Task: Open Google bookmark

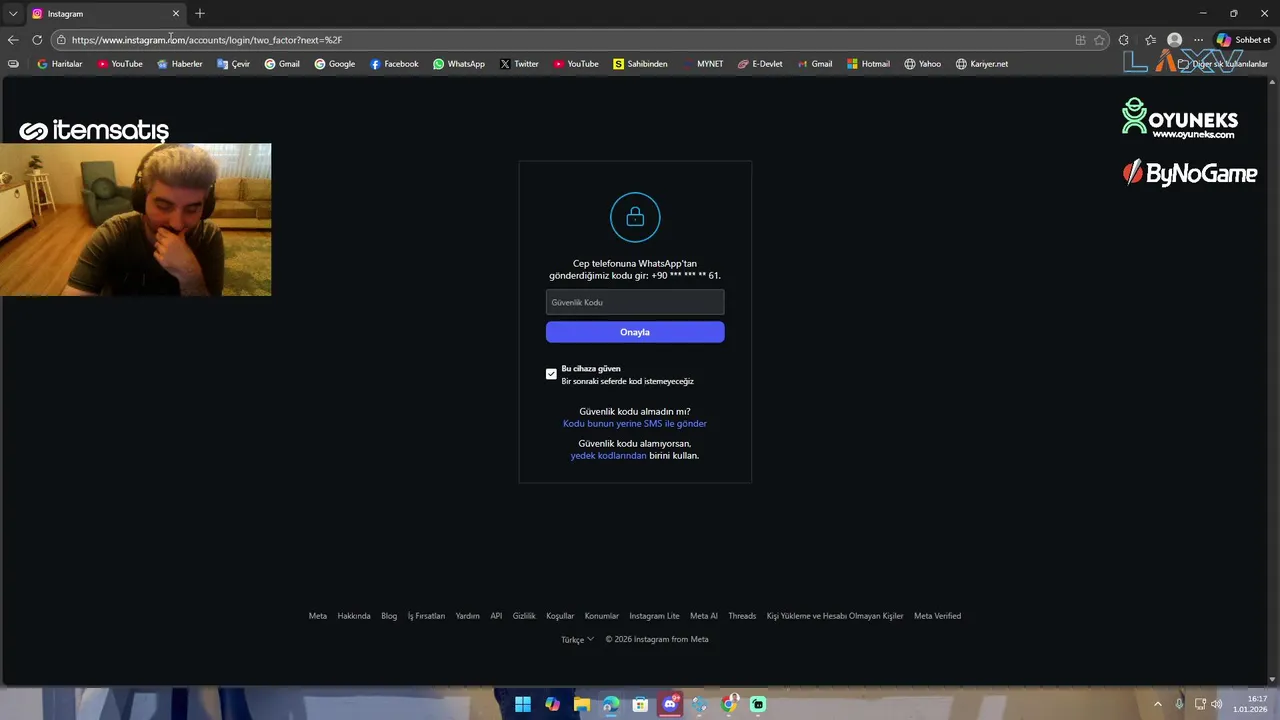Action: coord(335,64)
